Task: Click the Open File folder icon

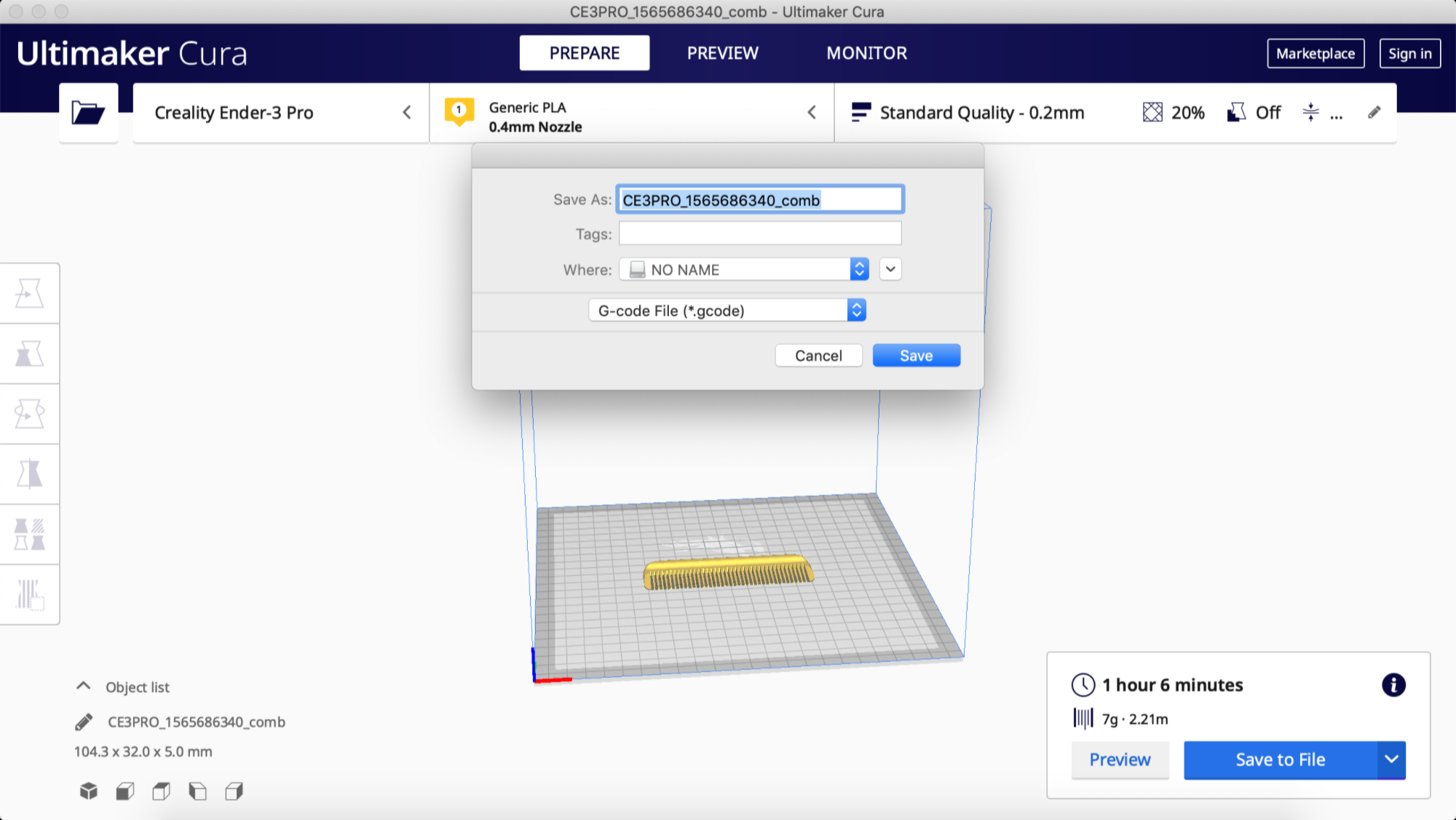Action: coord(88,113)
